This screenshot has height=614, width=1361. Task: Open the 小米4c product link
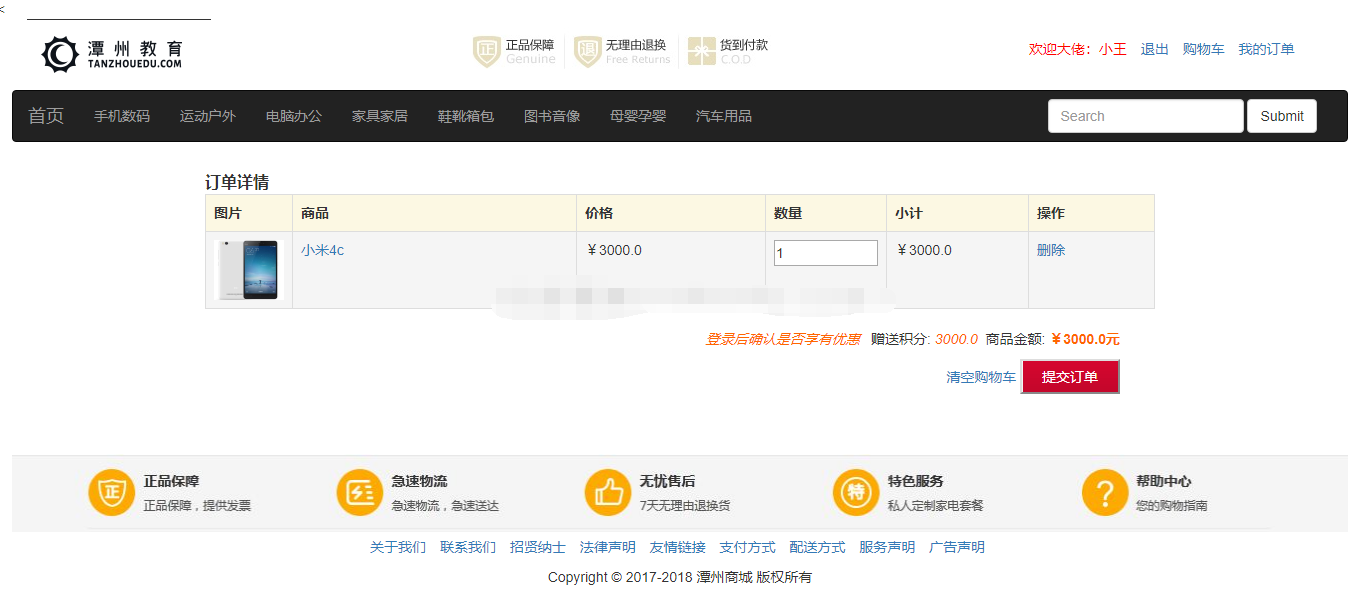pyautogui.click(x=322, y=250)
